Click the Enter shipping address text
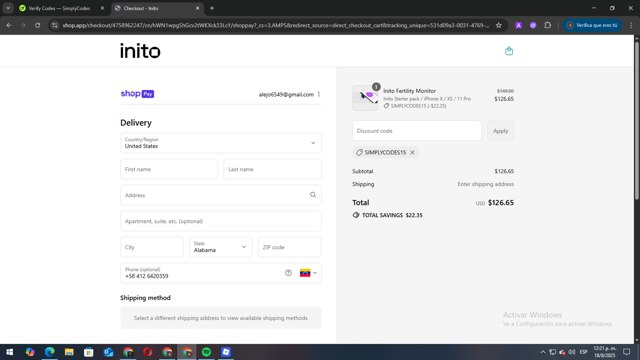The height and width of the screenshot is (360, 640). [486, 184]
